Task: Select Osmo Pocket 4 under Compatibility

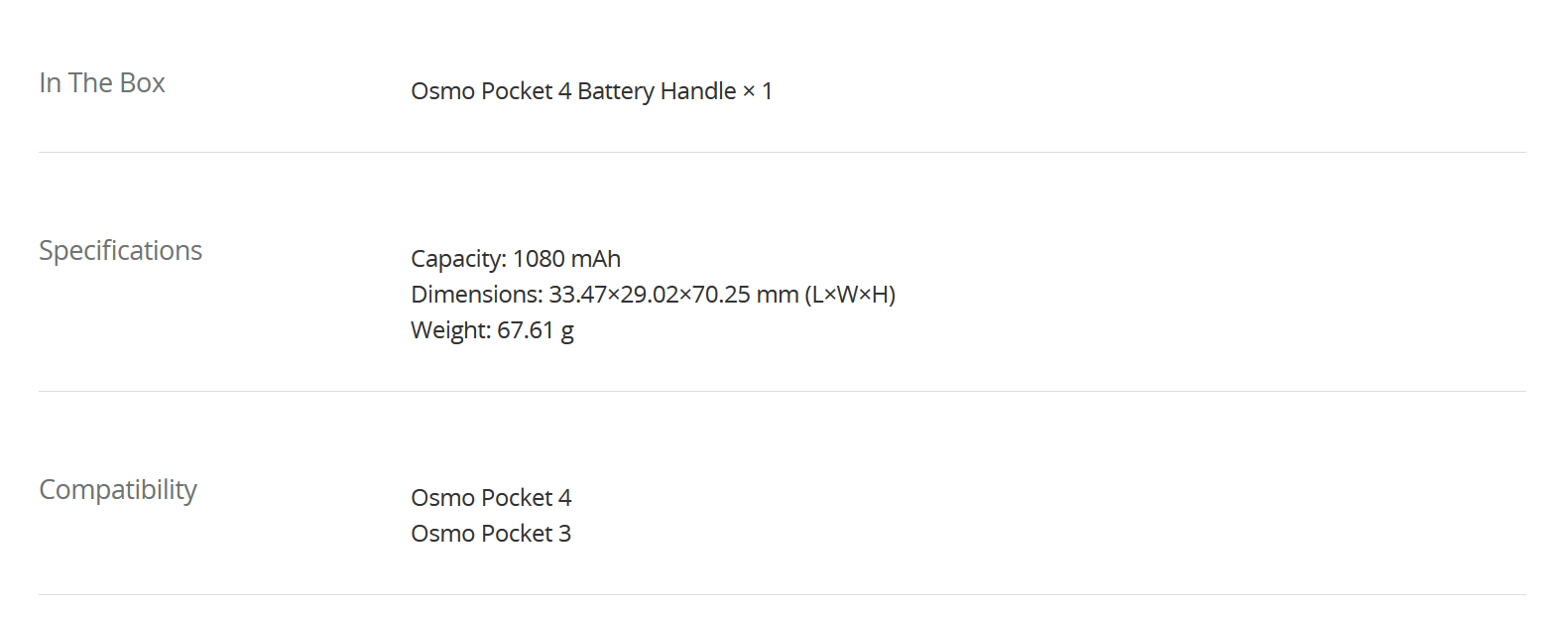Action: pyautogui.click(x=491, y=498)
